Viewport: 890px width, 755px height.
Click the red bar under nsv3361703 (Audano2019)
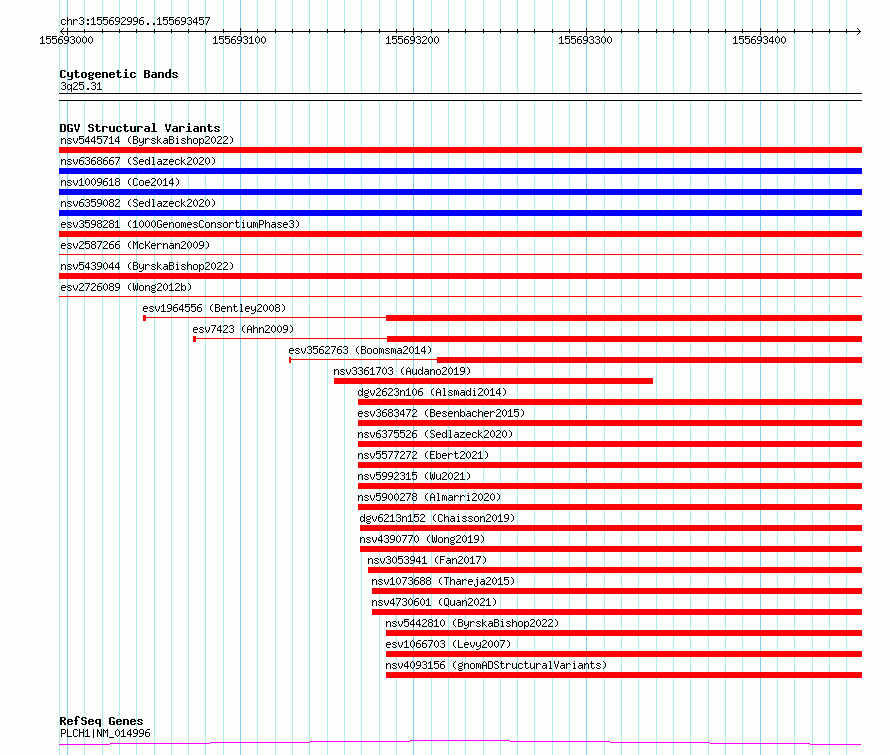[493, 381]
